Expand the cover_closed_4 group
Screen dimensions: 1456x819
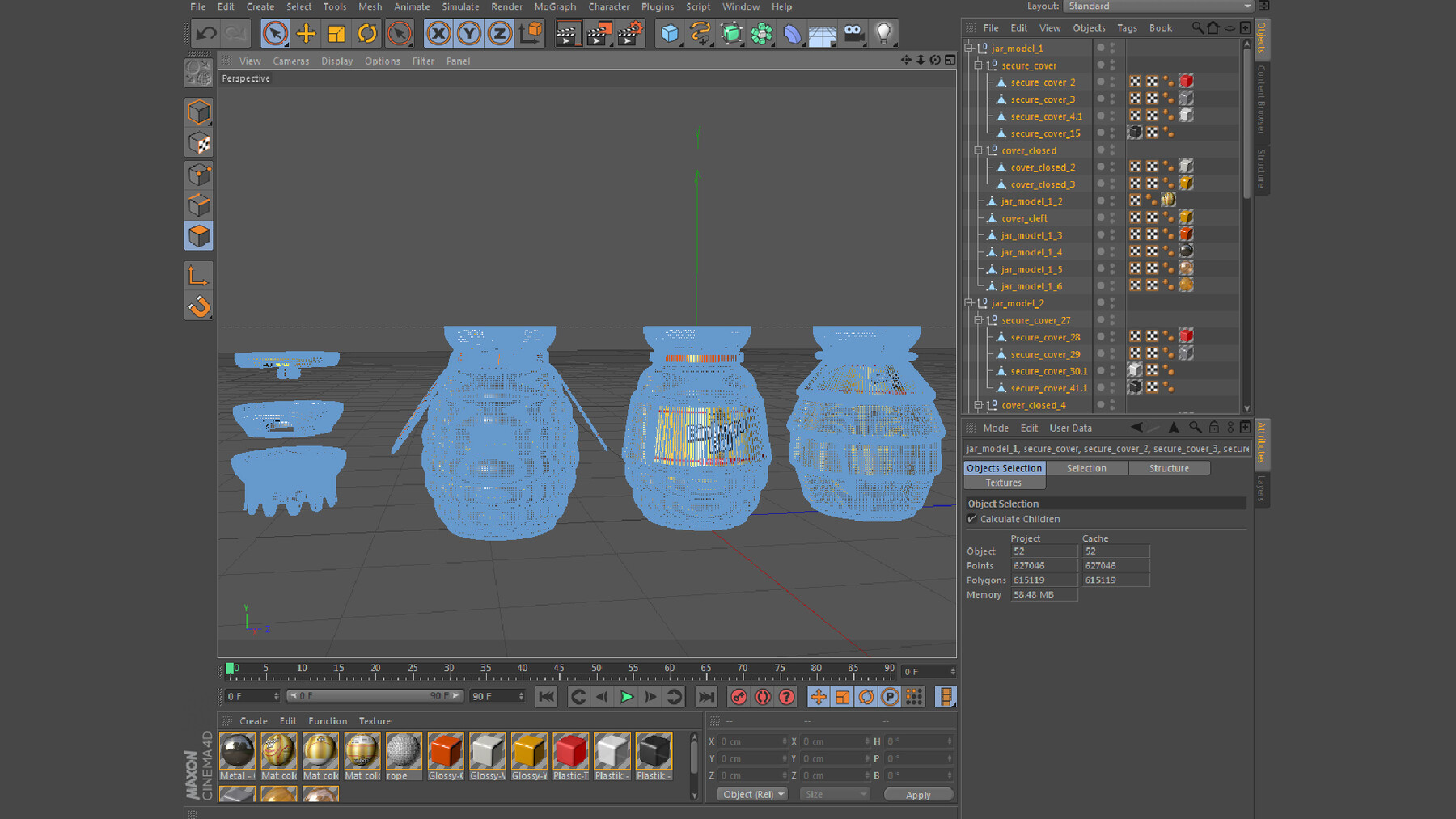977,405
